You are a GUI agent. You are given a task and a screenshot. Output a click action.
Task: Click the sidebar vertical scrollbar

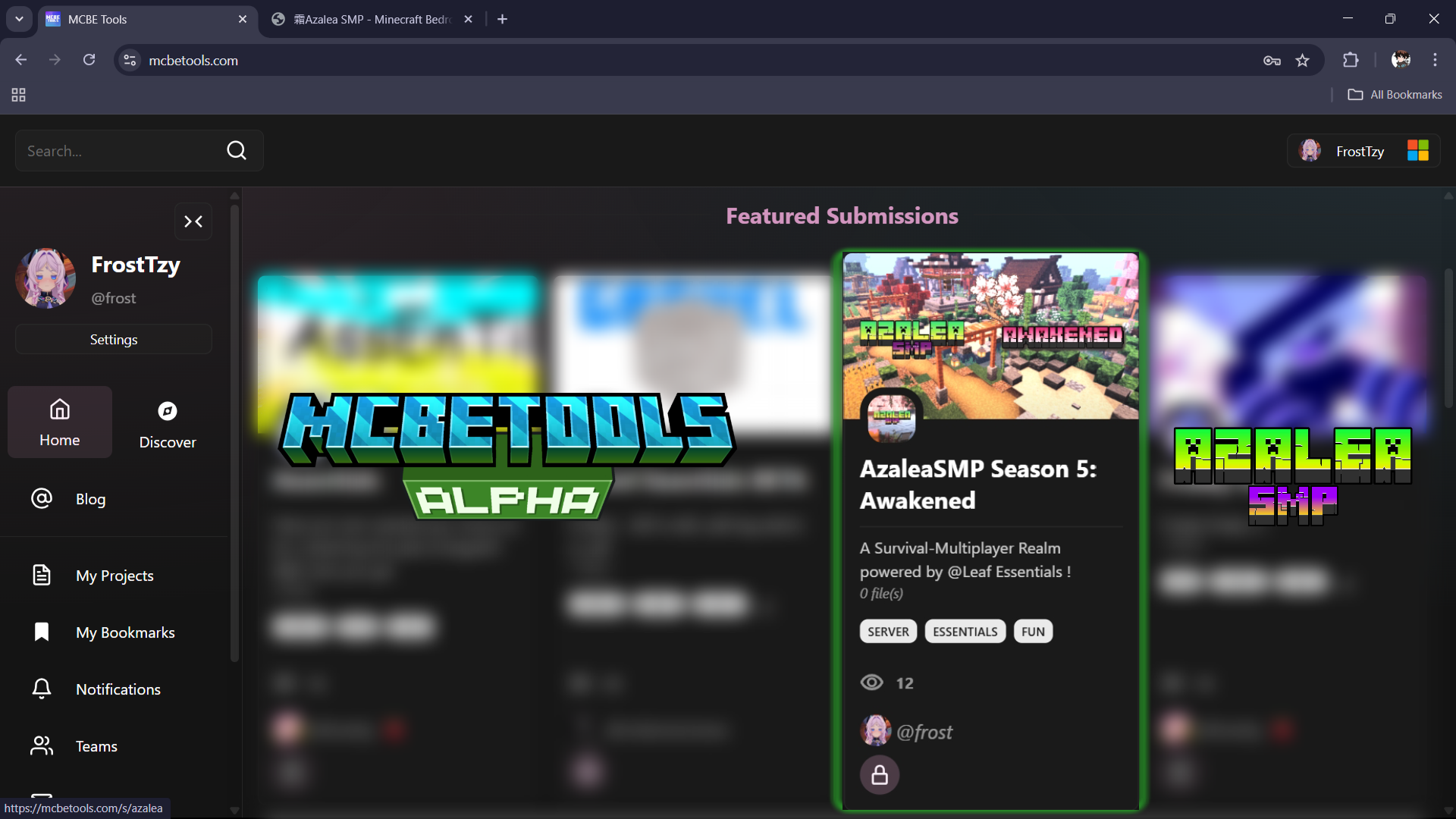pos(234,432)
